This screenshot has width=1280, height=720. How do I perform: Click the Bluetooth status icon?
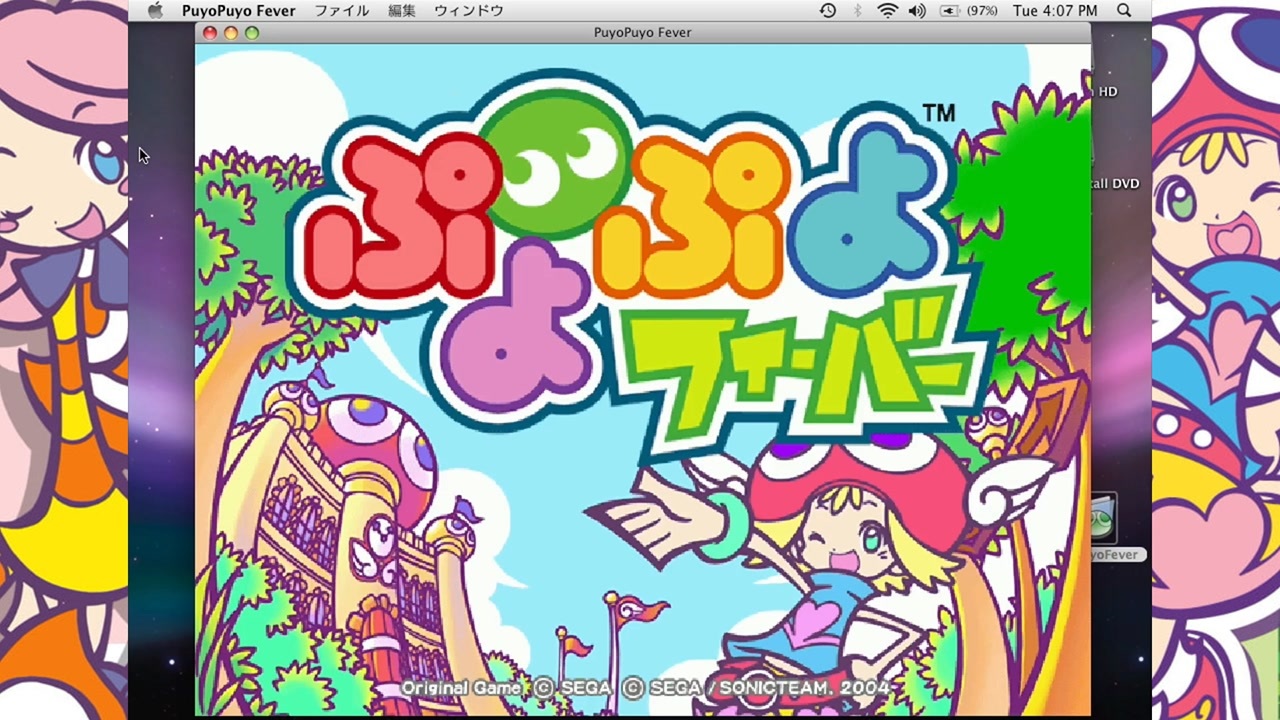coord(857,11)
